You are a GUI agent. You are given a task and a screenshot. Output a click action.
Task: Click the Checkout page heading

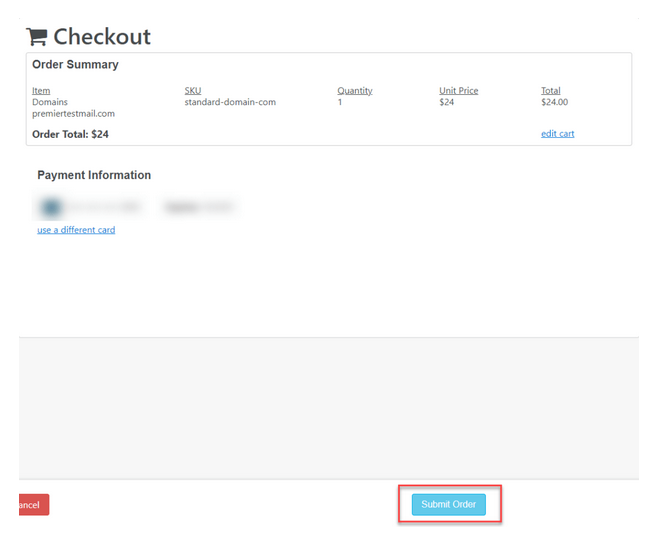pyautogui.click(x=102, y=36)
